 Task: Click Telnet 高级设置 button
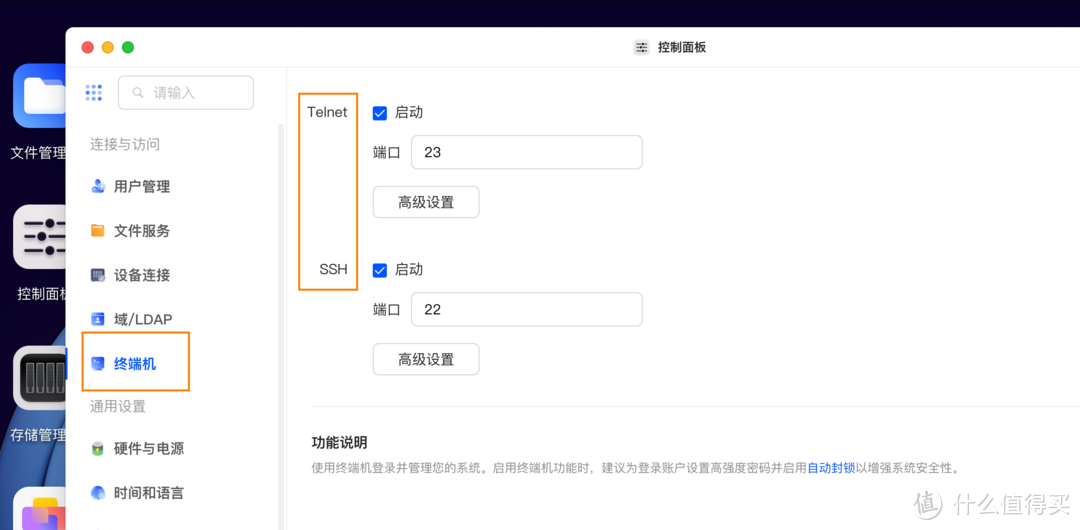[x=426, y=202]
